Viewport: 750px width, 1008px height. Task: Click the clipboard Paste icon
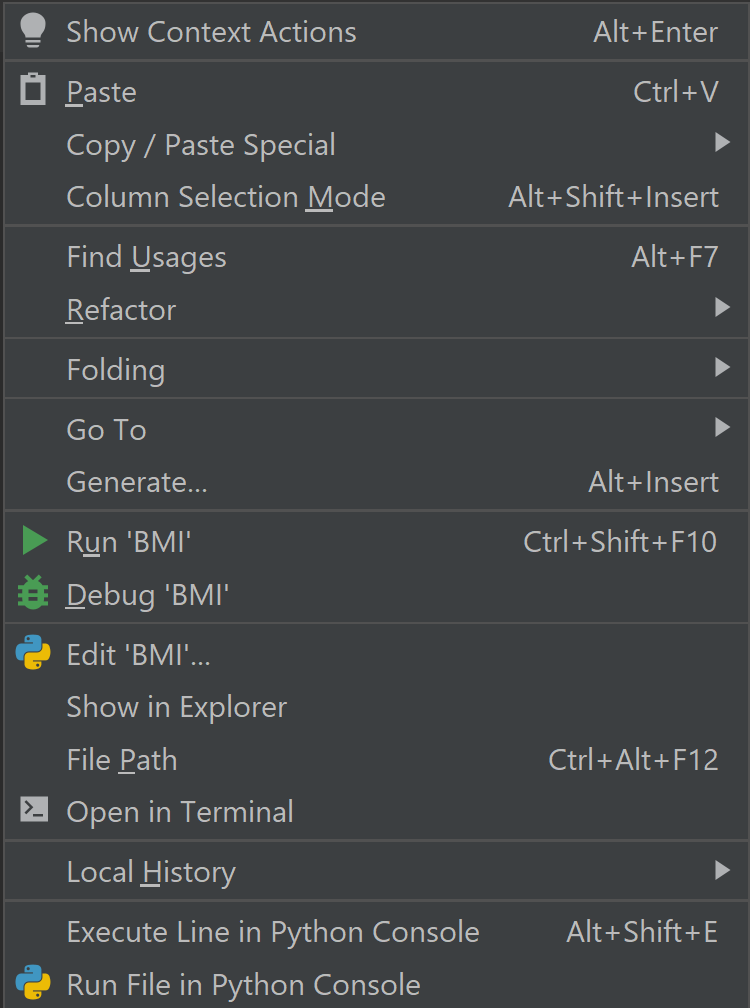pos(33,91)
